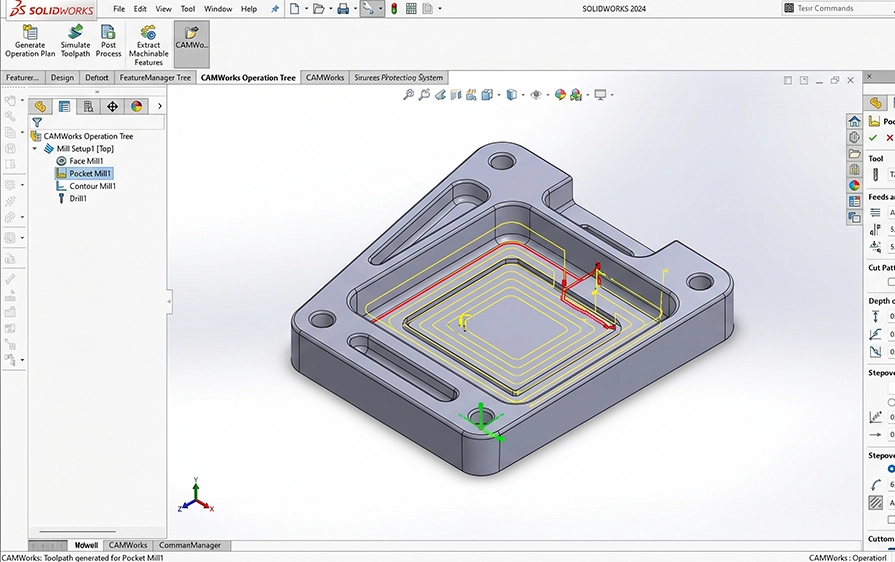Viewport: 895px width, 562px height.
Task: Click the Display Style icon
Action: [511, 95]
